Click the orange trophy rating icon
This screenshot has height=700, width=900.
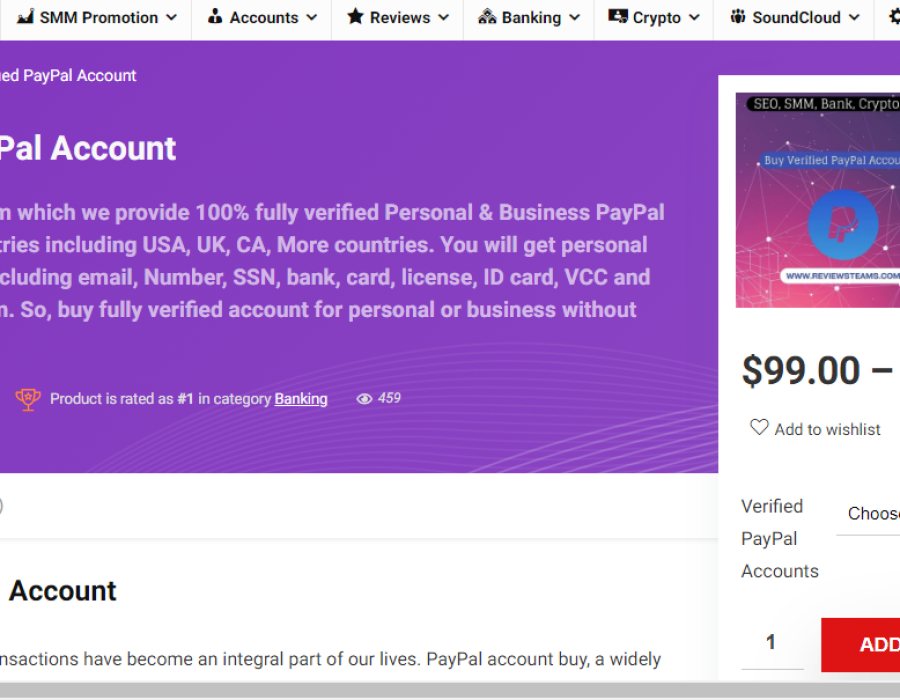pyautogui.click(x=28, y=399)
